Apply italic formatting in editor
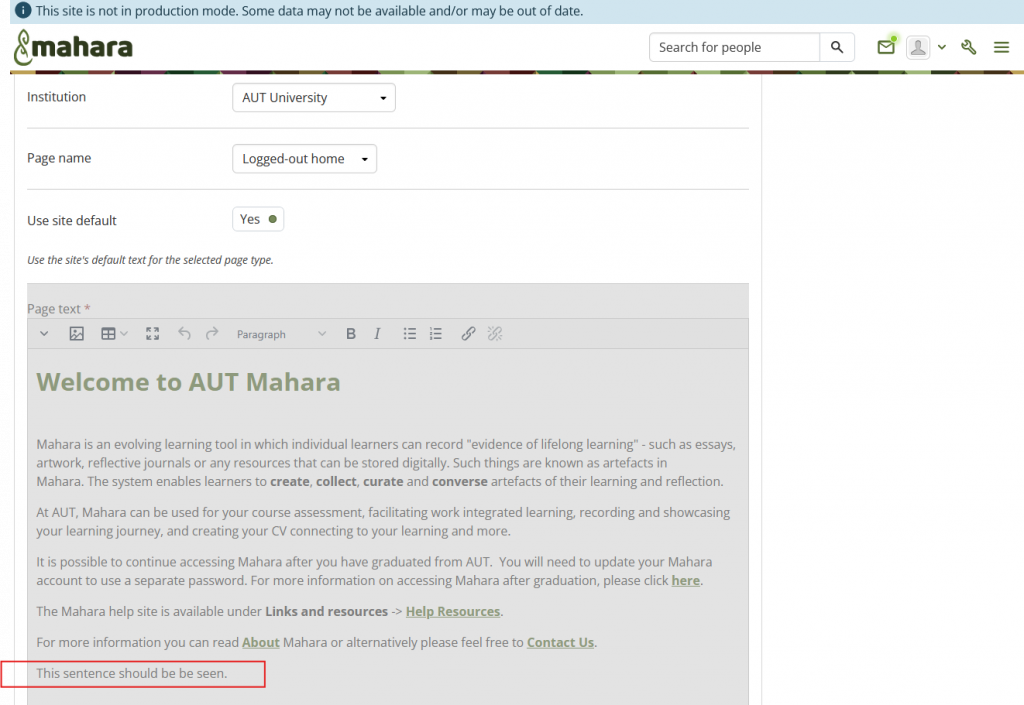The image size is (1024, 705). coord(377,334)
